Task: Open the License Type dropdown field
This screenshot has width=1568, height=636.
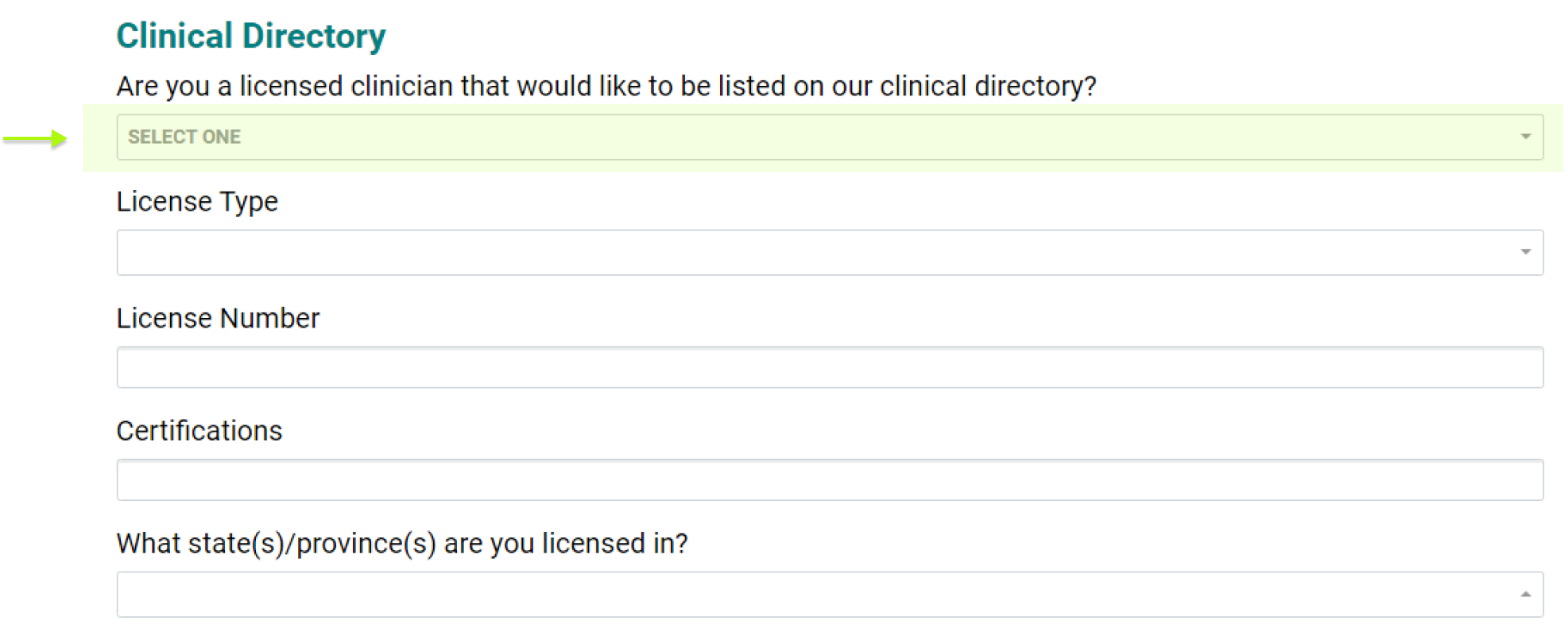Action: 829,252
